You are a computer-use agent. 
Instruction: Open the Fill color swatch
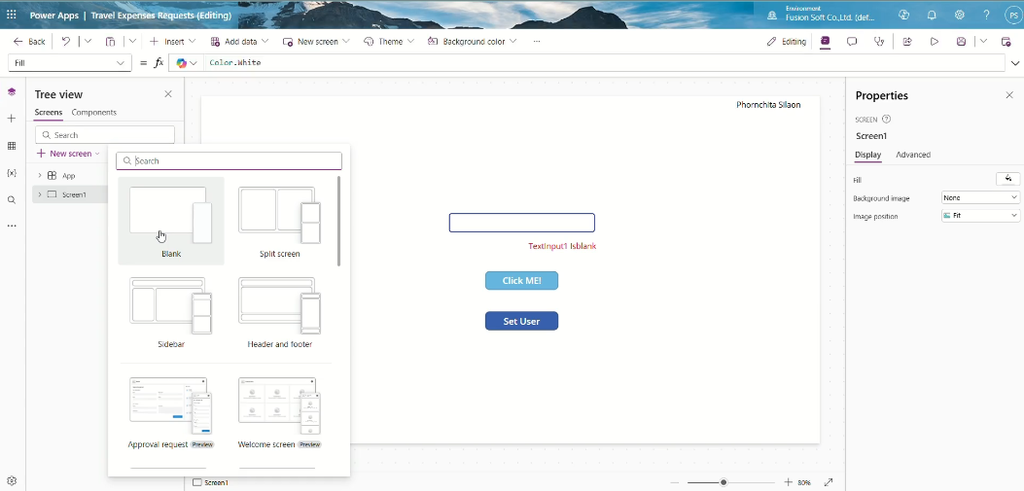[1008, 179]
